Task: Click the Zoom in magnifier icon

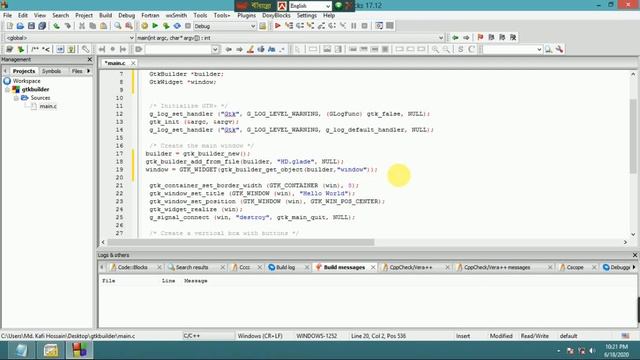Action: [x=436, y=49]
